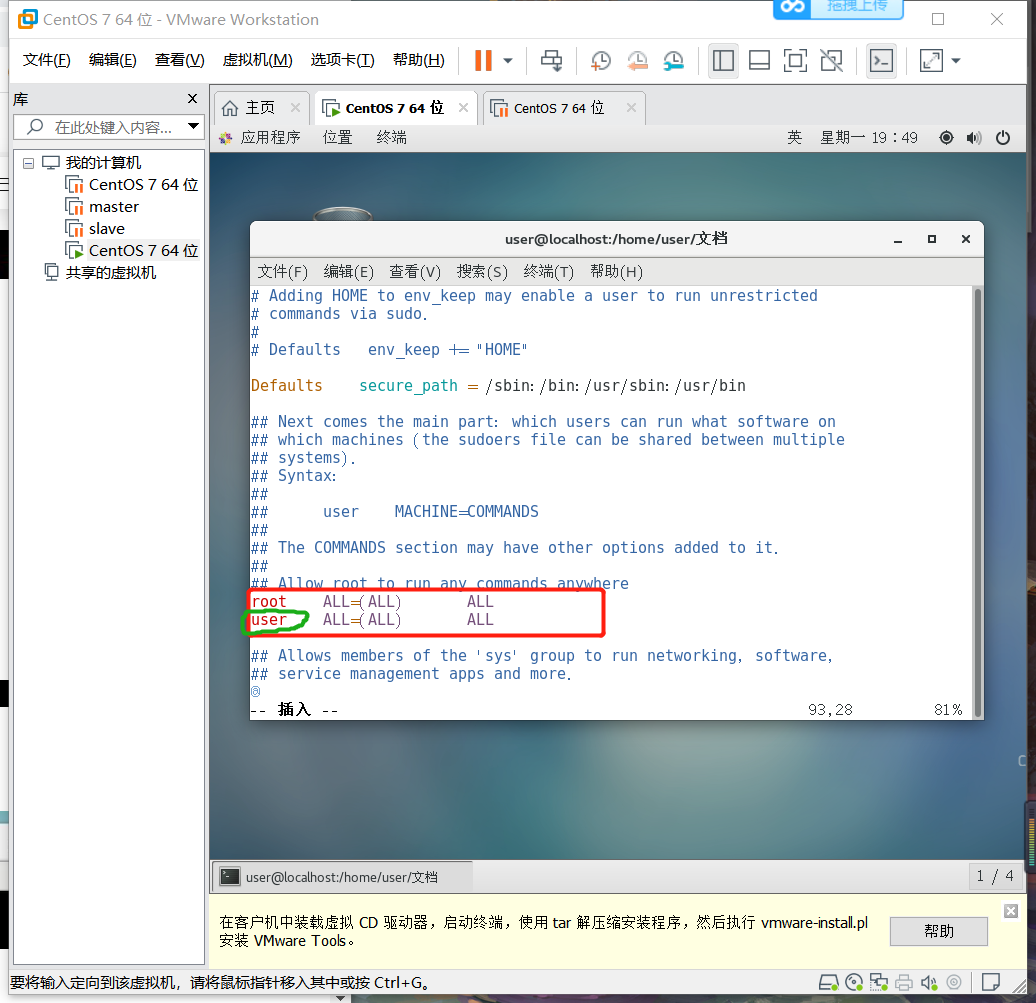Open the library search dropdown arrow
The height and width of the screenshot is (1003, 1036).
[x=193, y=126]
